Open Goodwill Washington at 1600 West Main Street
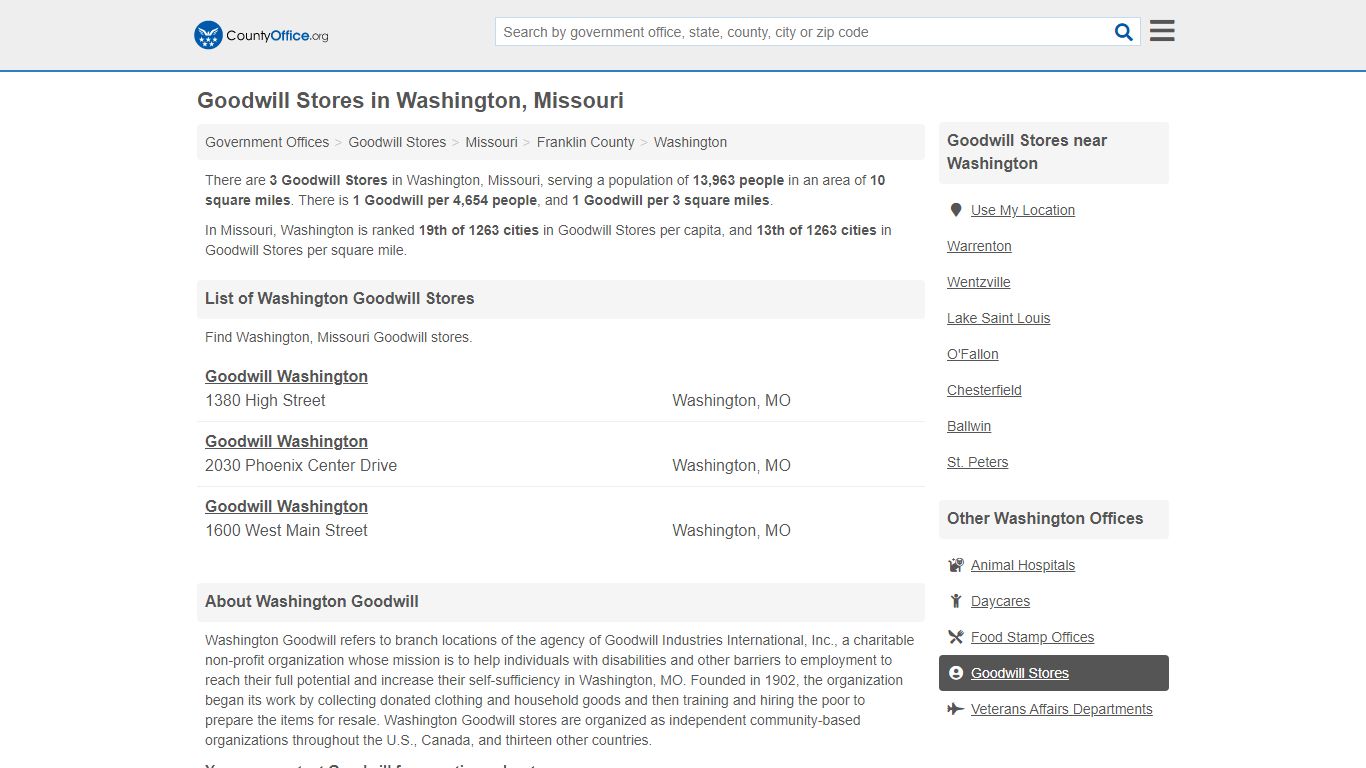This screenshot has width=1366, height=768. pyautogui.click(x=286, y=506)
